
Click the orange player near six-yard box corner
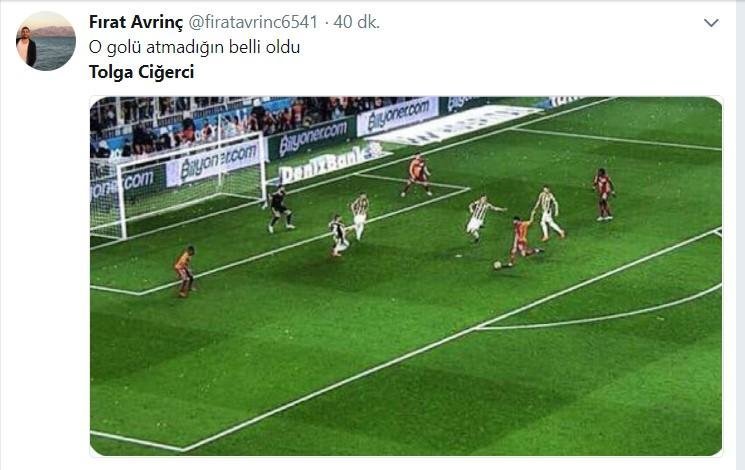click(417, 175)
